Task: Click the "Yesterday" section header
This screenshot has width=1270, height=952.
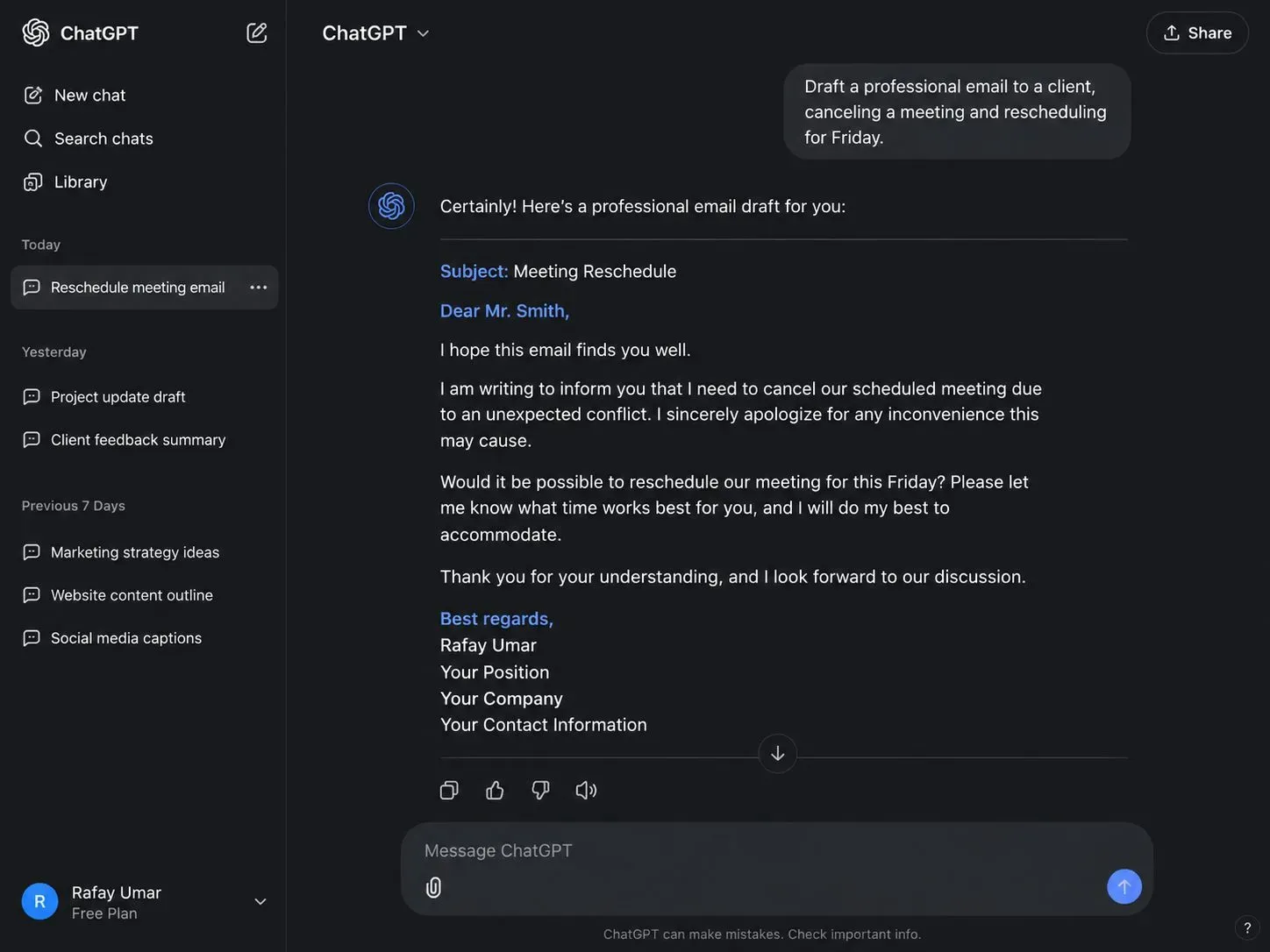Action: [x=54, y=352]
